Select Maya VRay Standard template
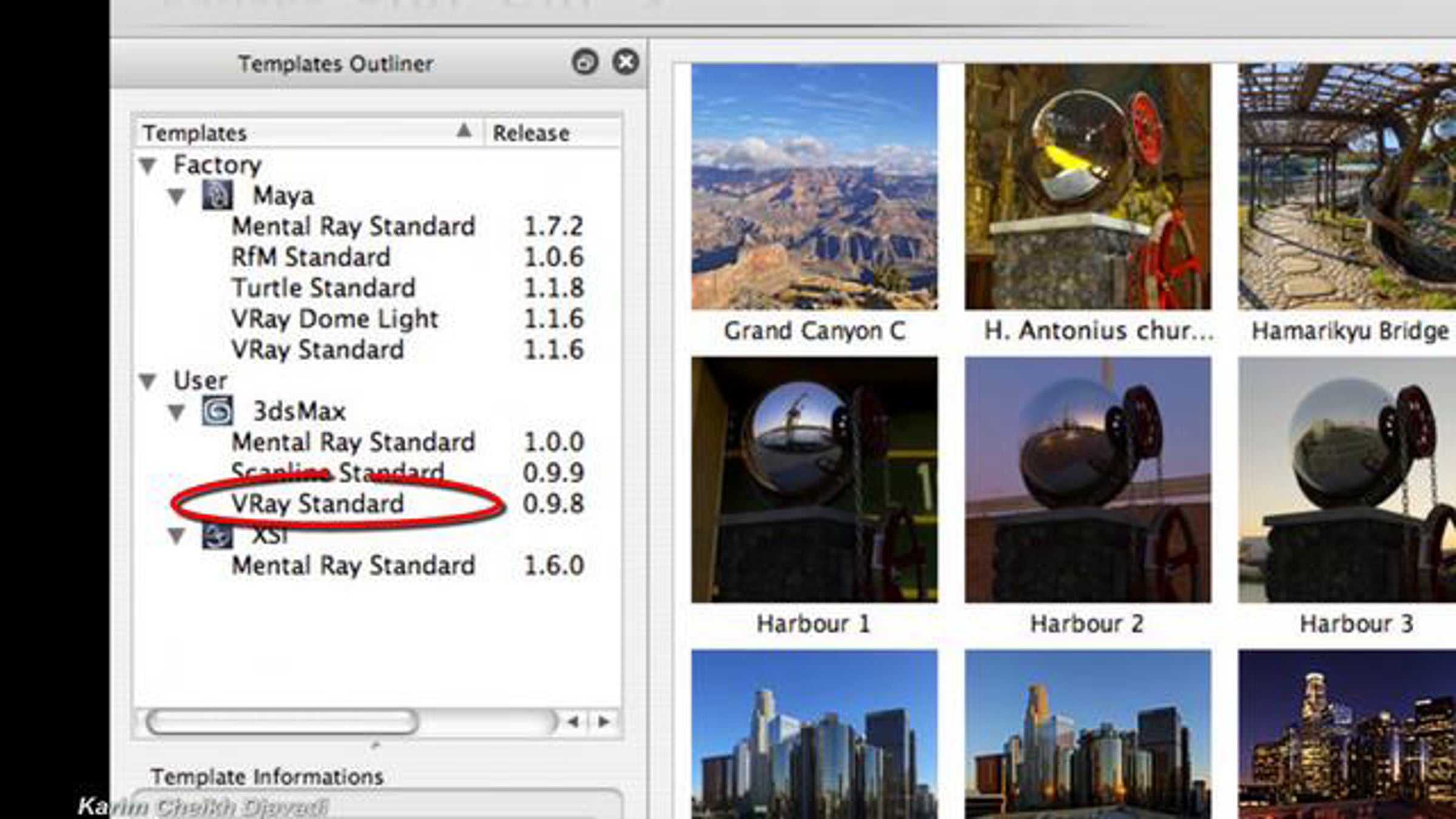 point(317,350)
